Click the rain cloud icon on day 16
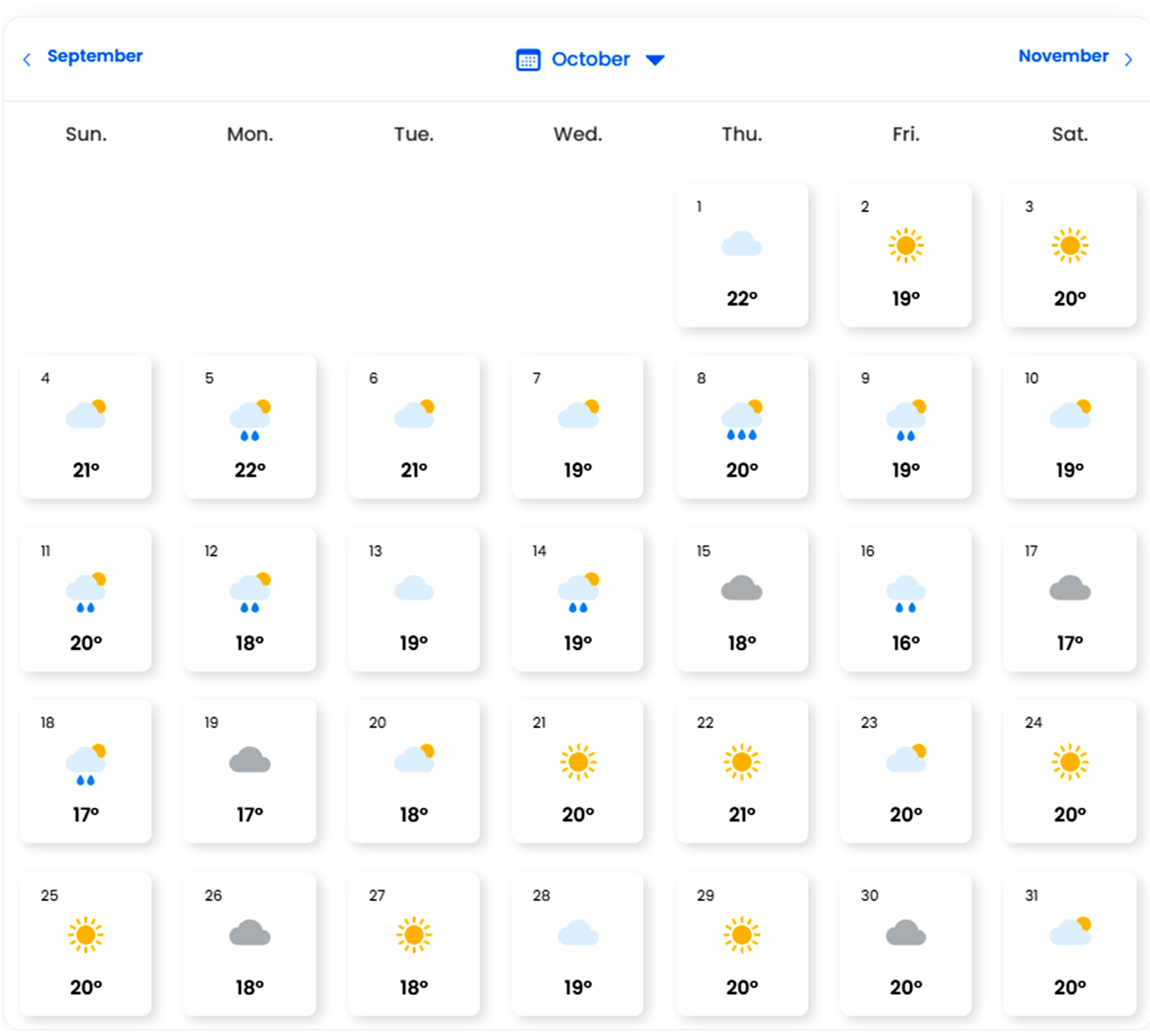This screenshot has height=1036, width=1150. (x=906, y=594)
